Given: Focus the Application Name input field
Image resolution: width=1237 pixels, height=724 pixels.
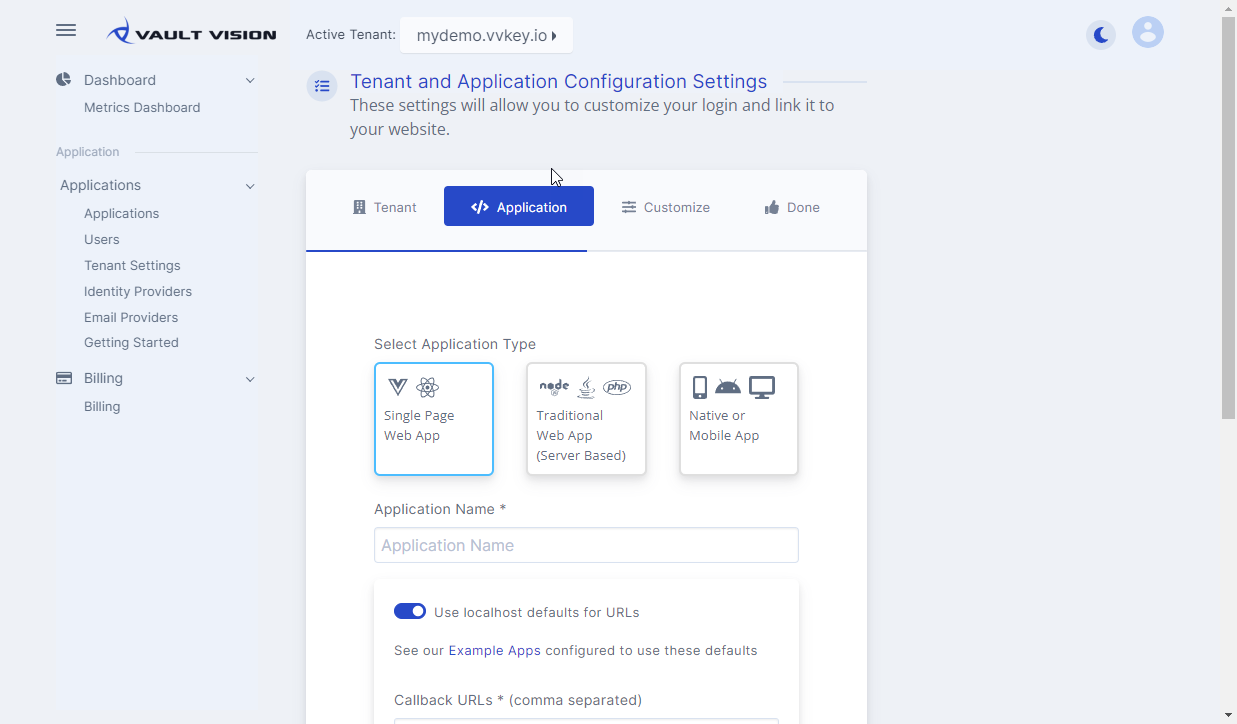Looking at the screenshot, I should (586, 545).
